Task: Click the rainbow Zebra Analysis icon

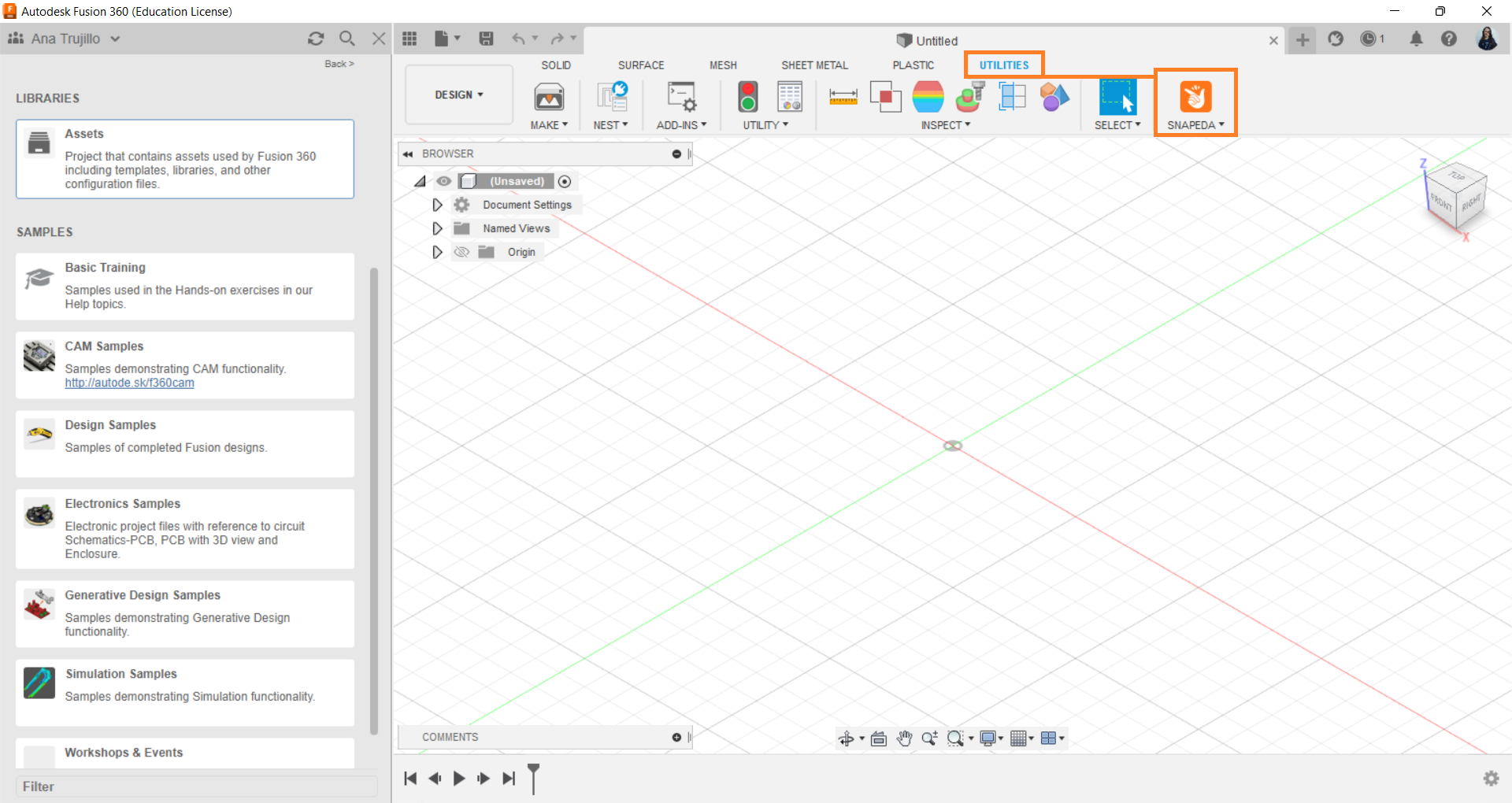Action: [x=928, y=97]
